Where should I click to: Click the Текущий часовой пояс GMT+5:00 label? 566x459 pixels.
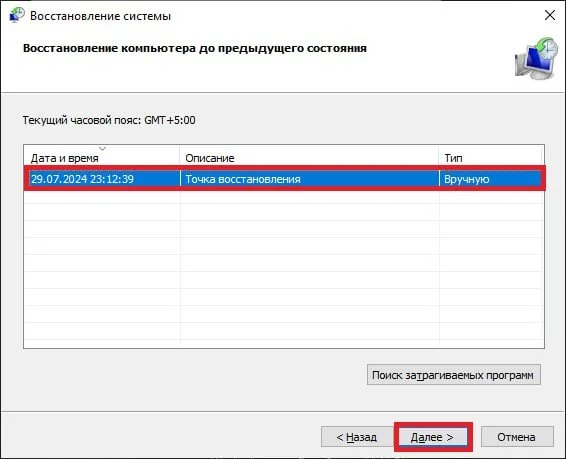click(109, 120)
